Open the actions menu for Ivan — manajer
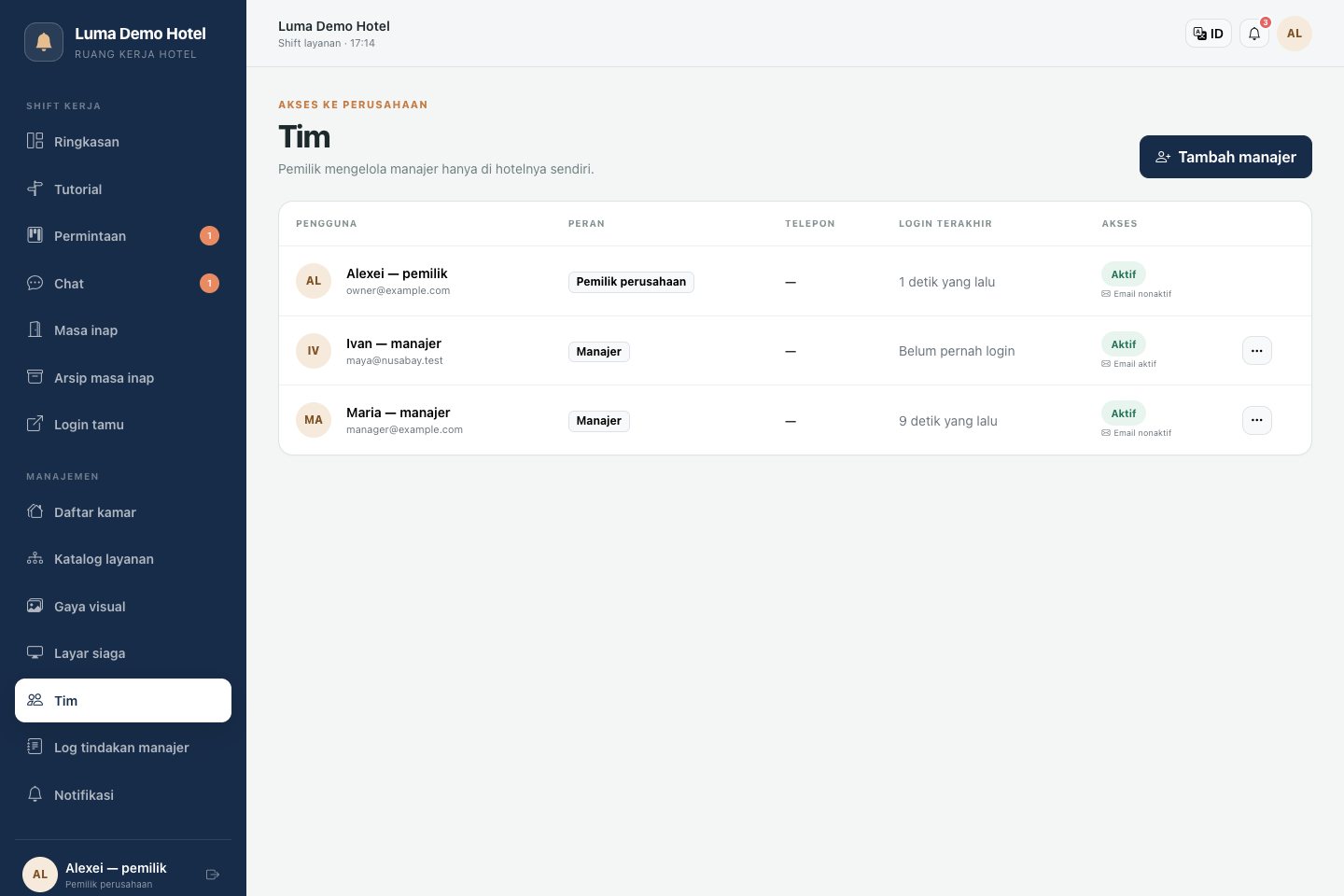Screen dimensions: 1344x896 coord(1257,351)
